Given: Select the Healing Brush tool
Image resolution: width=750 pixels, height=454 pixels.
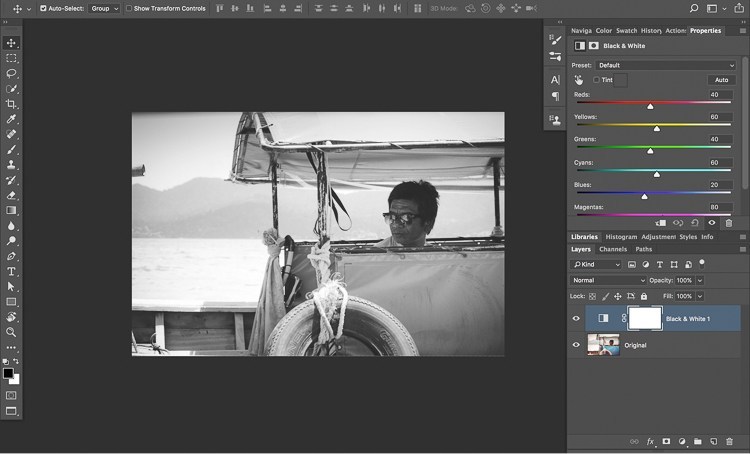Looking at the screenshot, I should coord(11,134).
